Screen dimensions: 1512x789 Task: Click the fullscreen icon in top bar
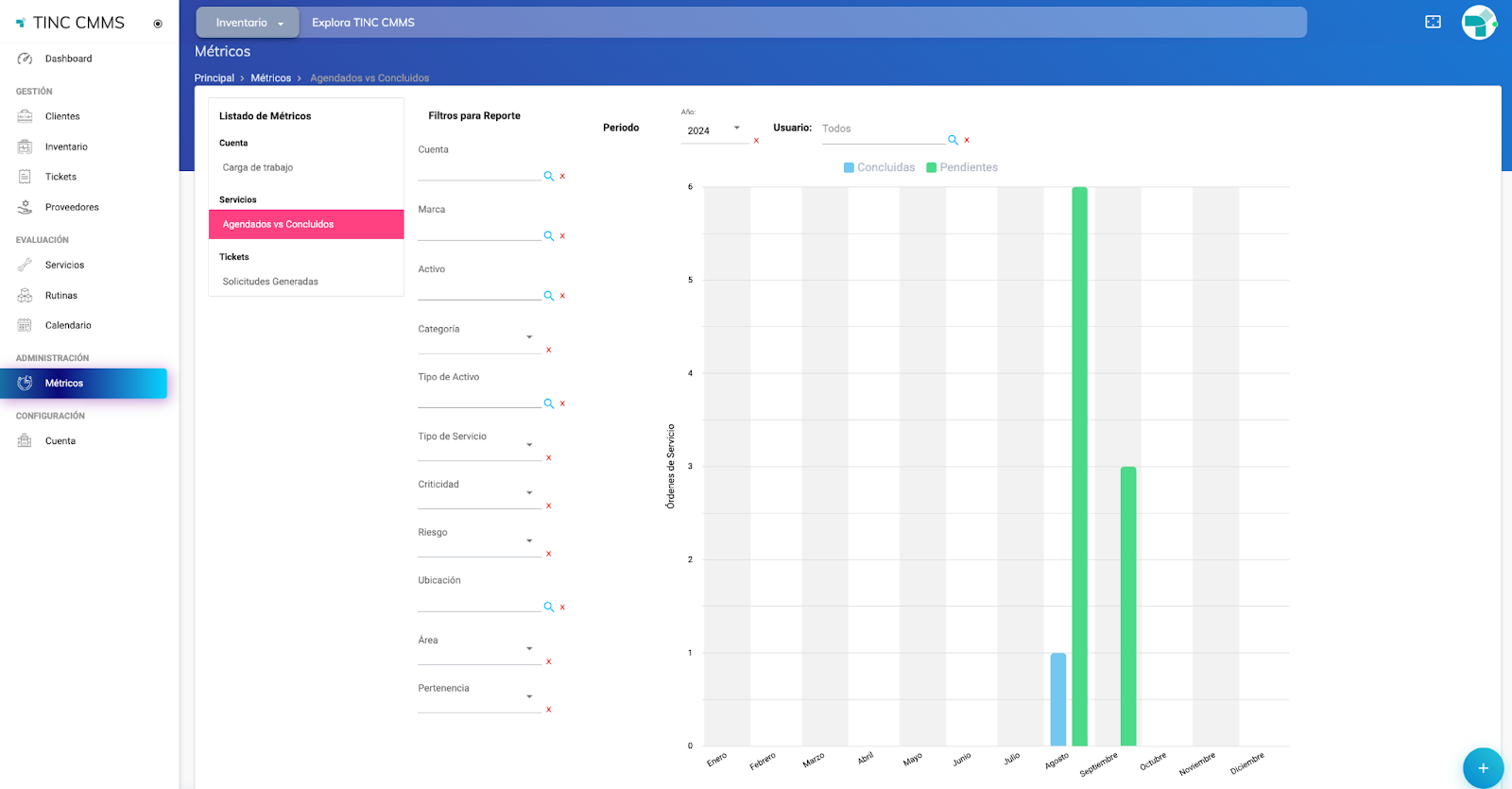[1433, 22]
